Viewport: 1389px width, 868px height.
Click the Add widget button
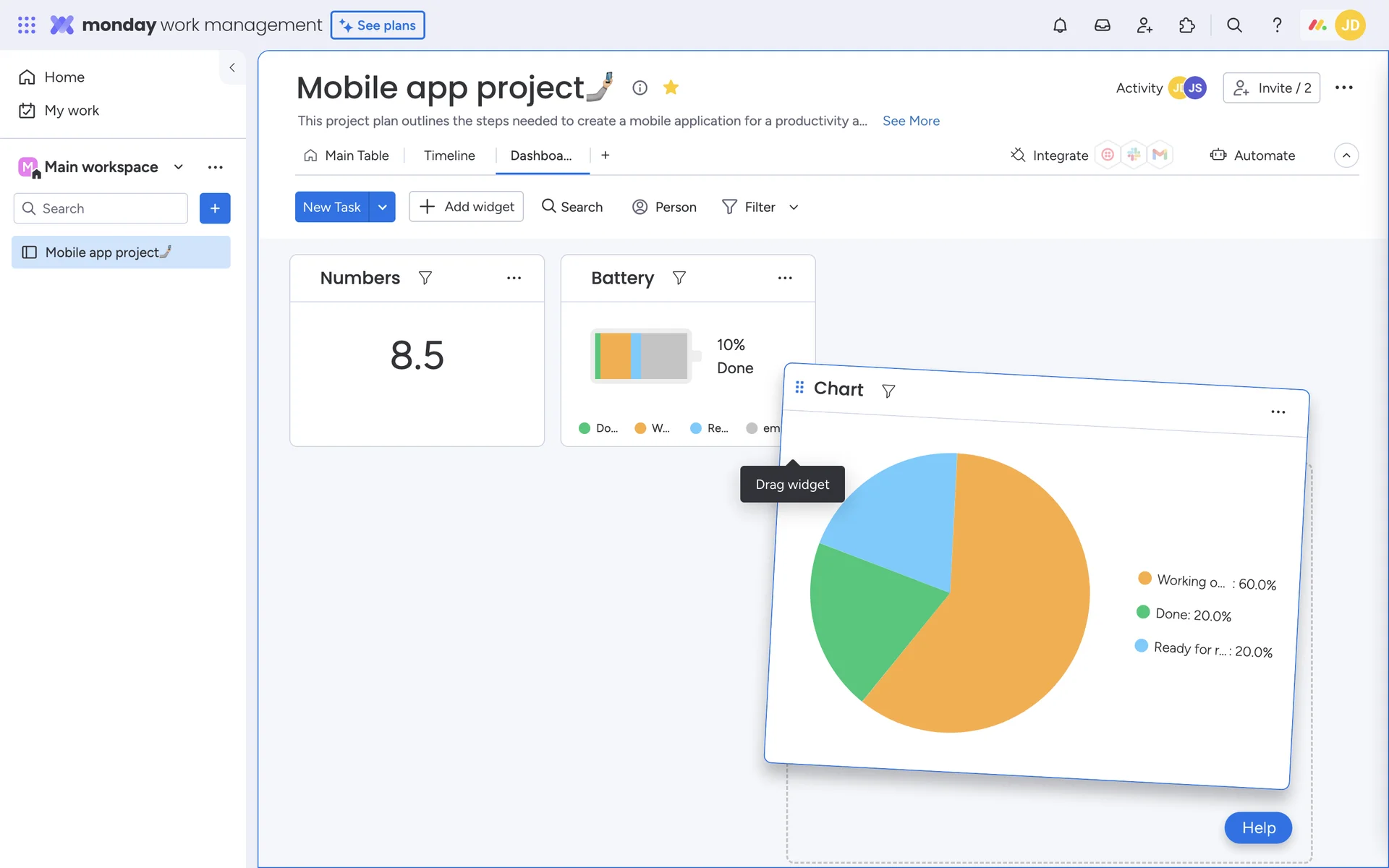tap(467, 207)
